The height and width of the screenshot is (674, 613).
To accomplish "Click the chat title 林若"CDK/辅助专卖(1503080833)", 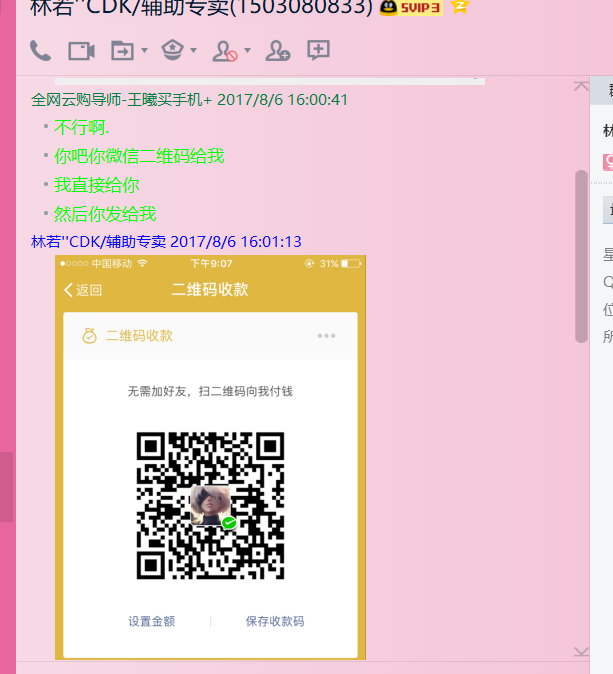I will tap(201, 8).
